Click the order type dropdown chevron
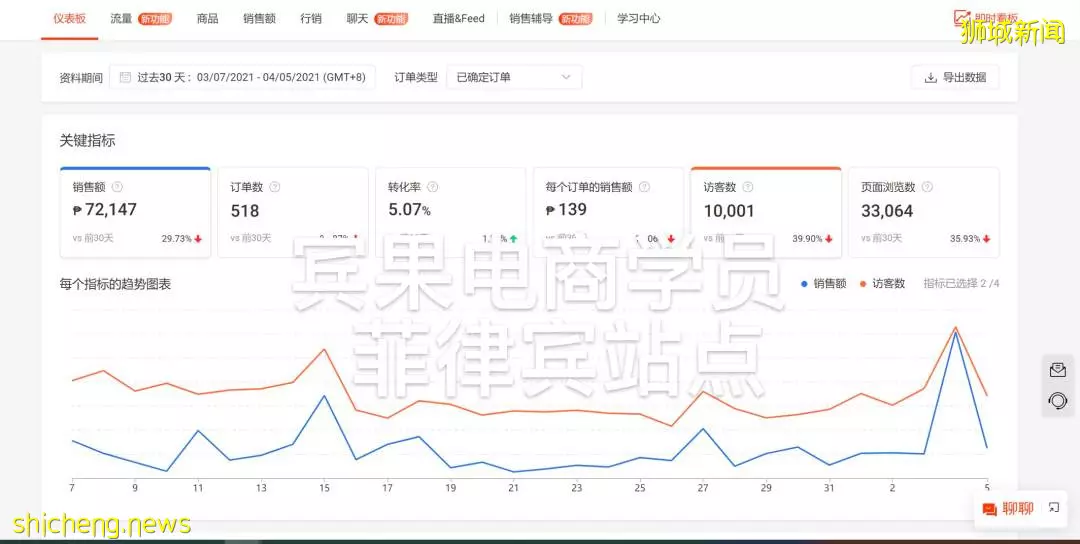Viewport: 1080px width, 544px height. (x=566, y=77)
